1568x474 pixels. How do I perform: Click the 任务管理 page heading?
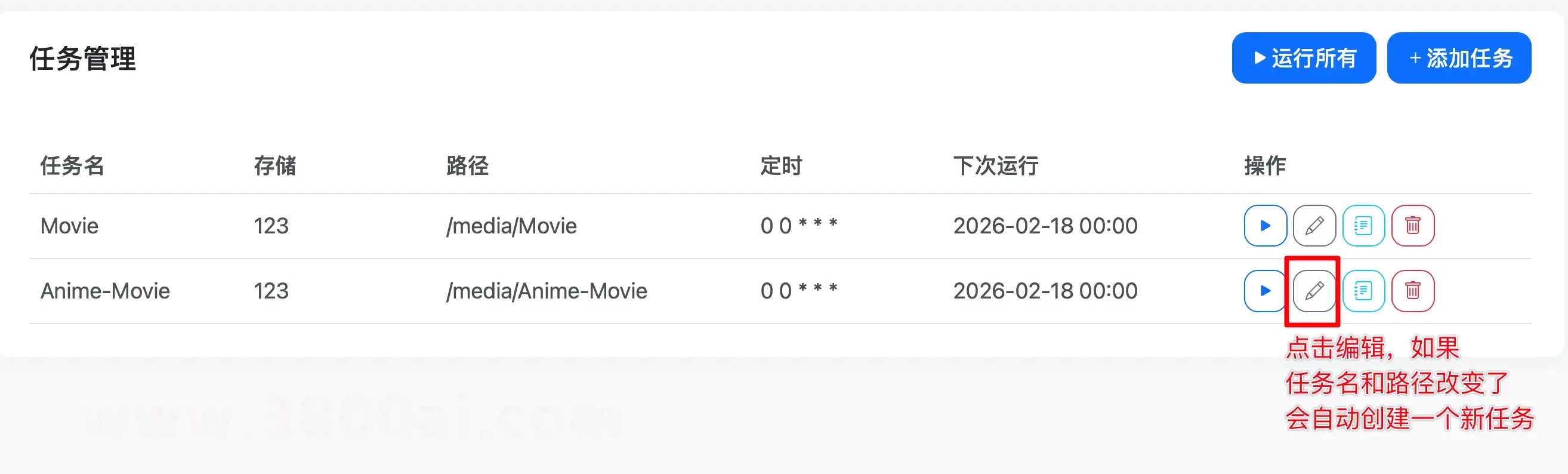click(x=83, y=59)
